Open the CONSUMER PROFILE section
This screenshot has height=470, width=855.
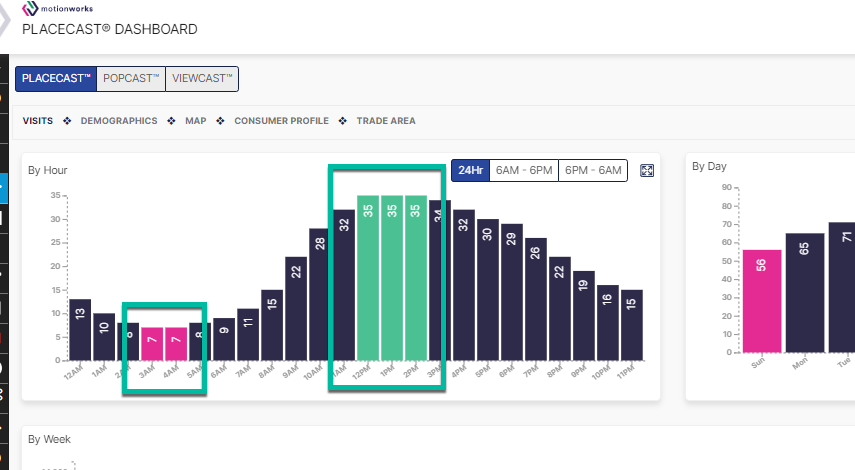(x=281, y=120)
